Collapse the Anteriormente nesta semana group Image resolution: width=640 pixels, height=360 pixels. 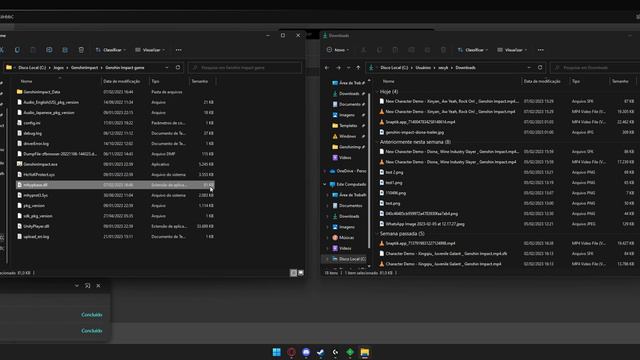(x=377, y=142)
